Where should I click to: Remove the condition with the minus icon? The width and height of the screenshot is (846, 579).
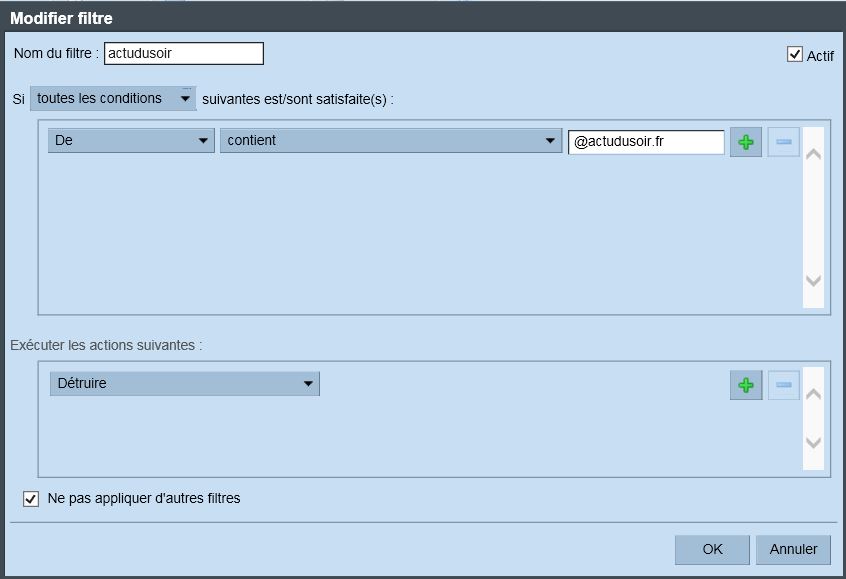point(783,142)
